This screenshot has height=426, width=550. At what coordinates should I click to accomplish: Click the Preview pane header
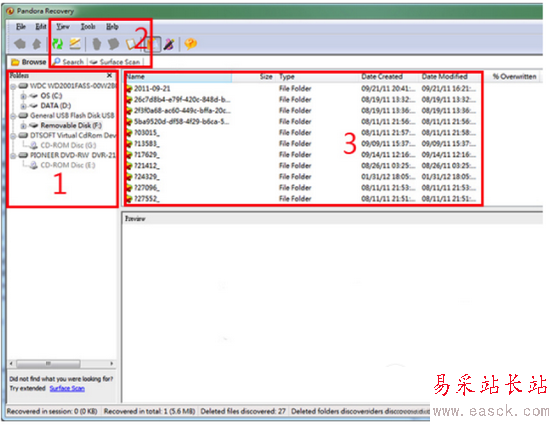click(333, 219)
